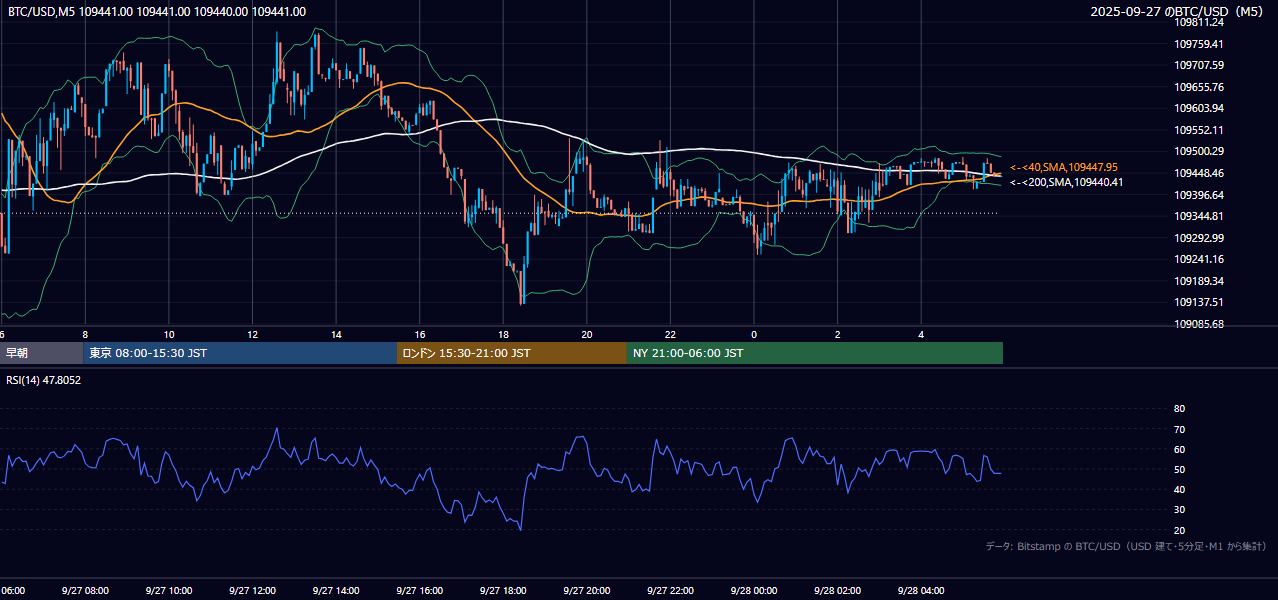
Task: Click price axis label 109396.64
Action: pyautogui.click(x=1199, y=195)
